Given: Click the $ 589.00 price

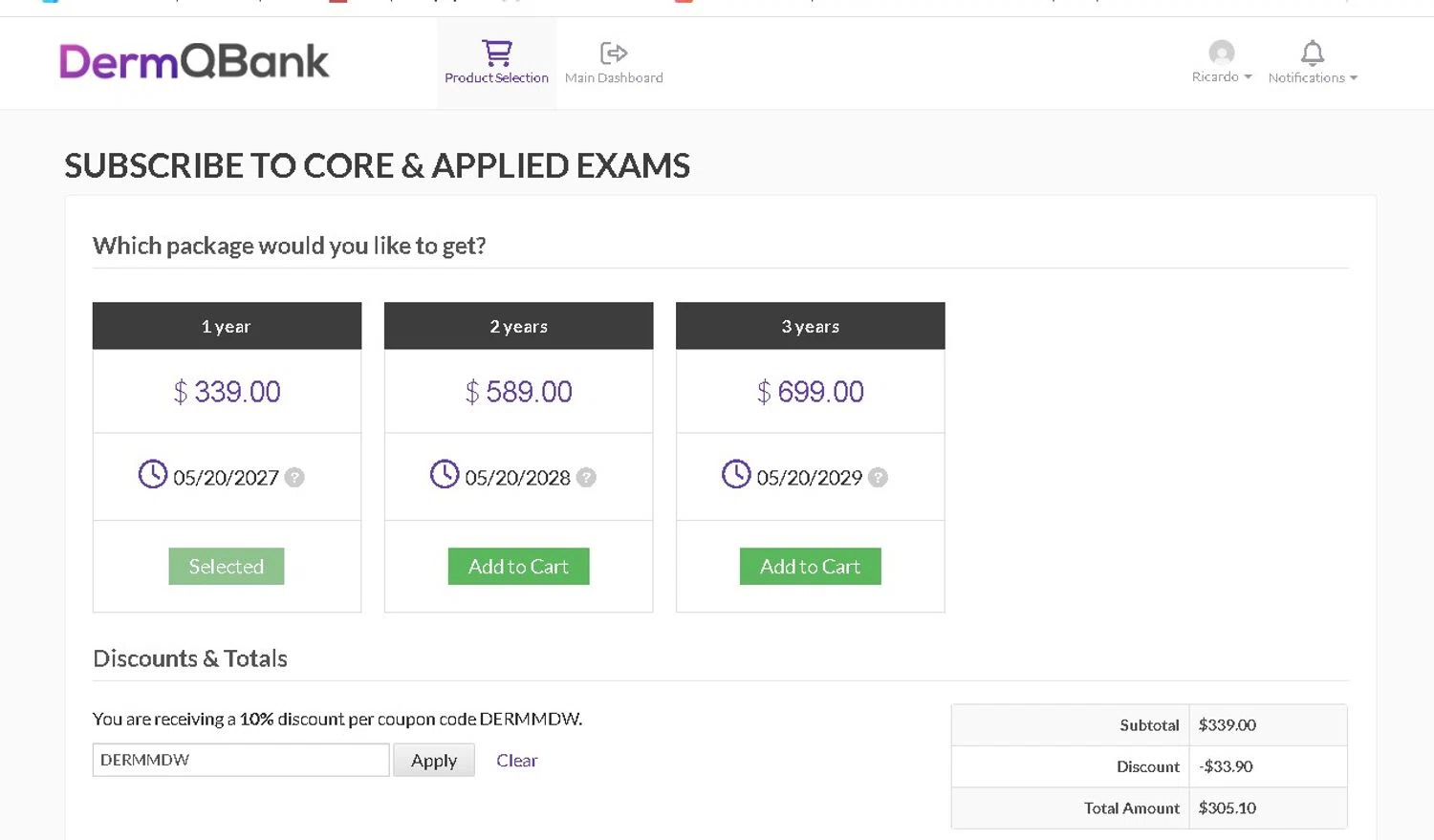Looking at the screenshot, I should [x=518, y=392].
